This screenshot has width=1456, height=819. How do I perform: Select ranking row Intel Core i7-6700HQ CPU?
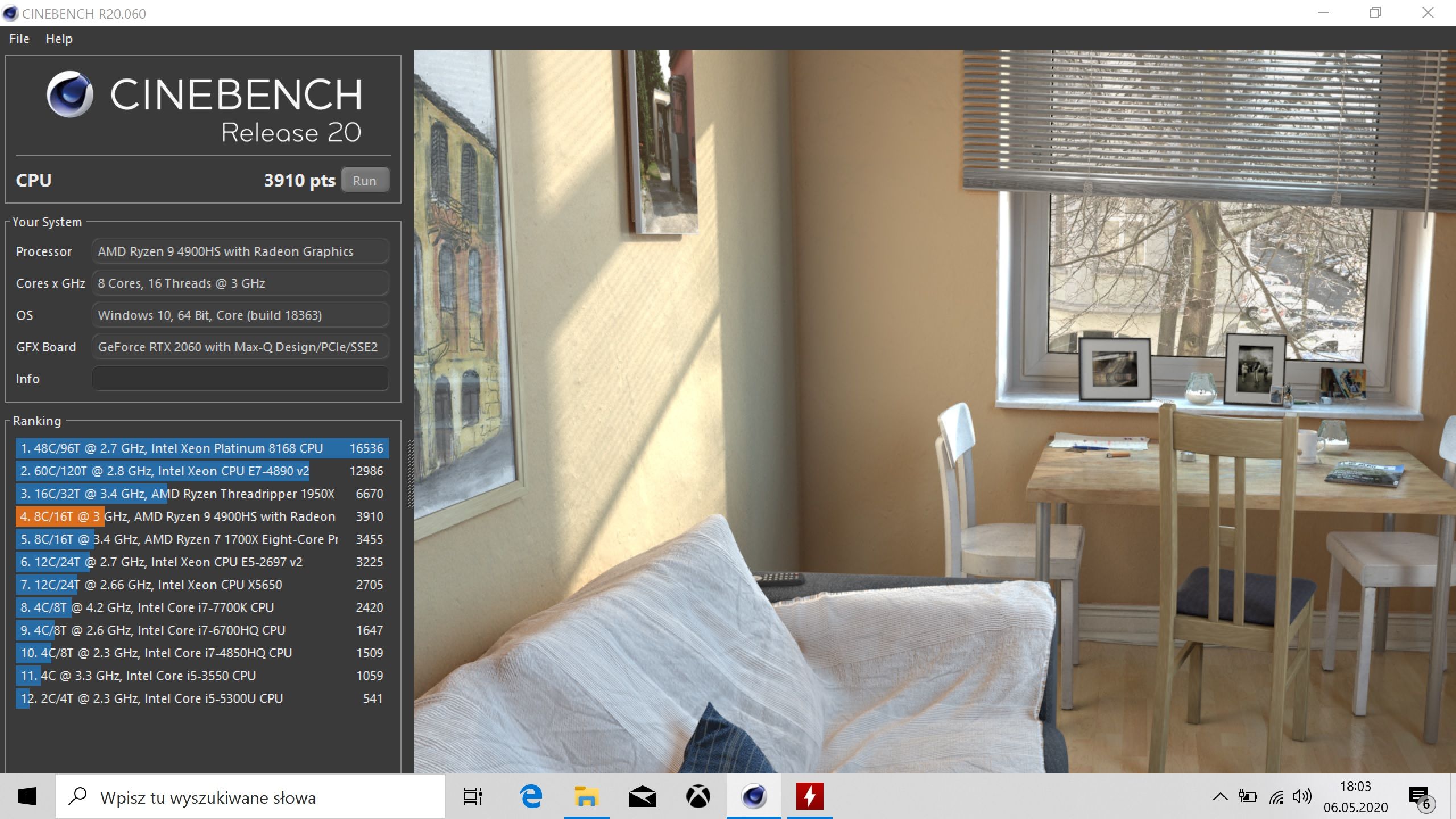click(202, 630)
